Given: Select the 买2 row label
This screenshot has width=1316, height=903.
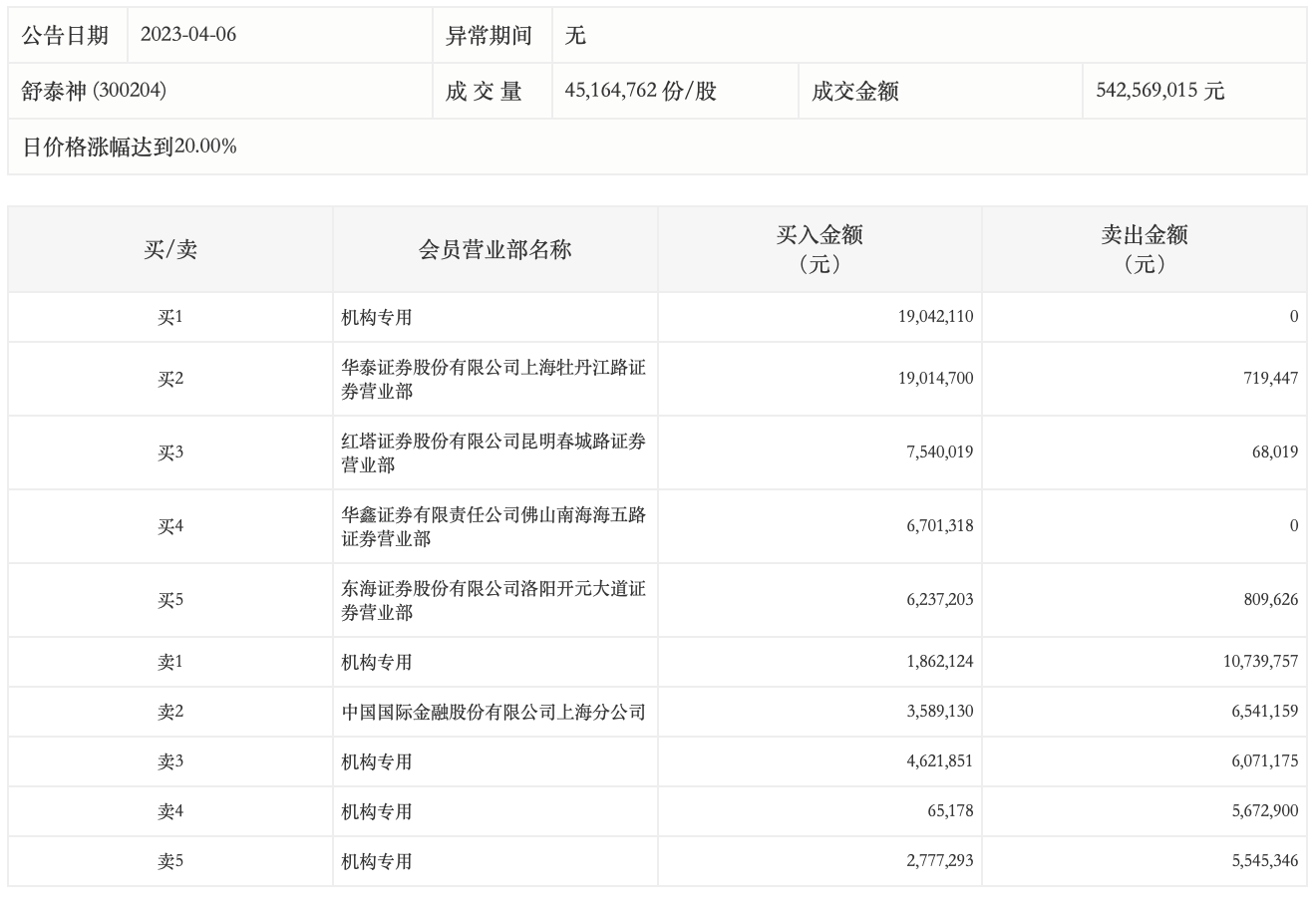Looking at the screenshot, I should point(170,379).
